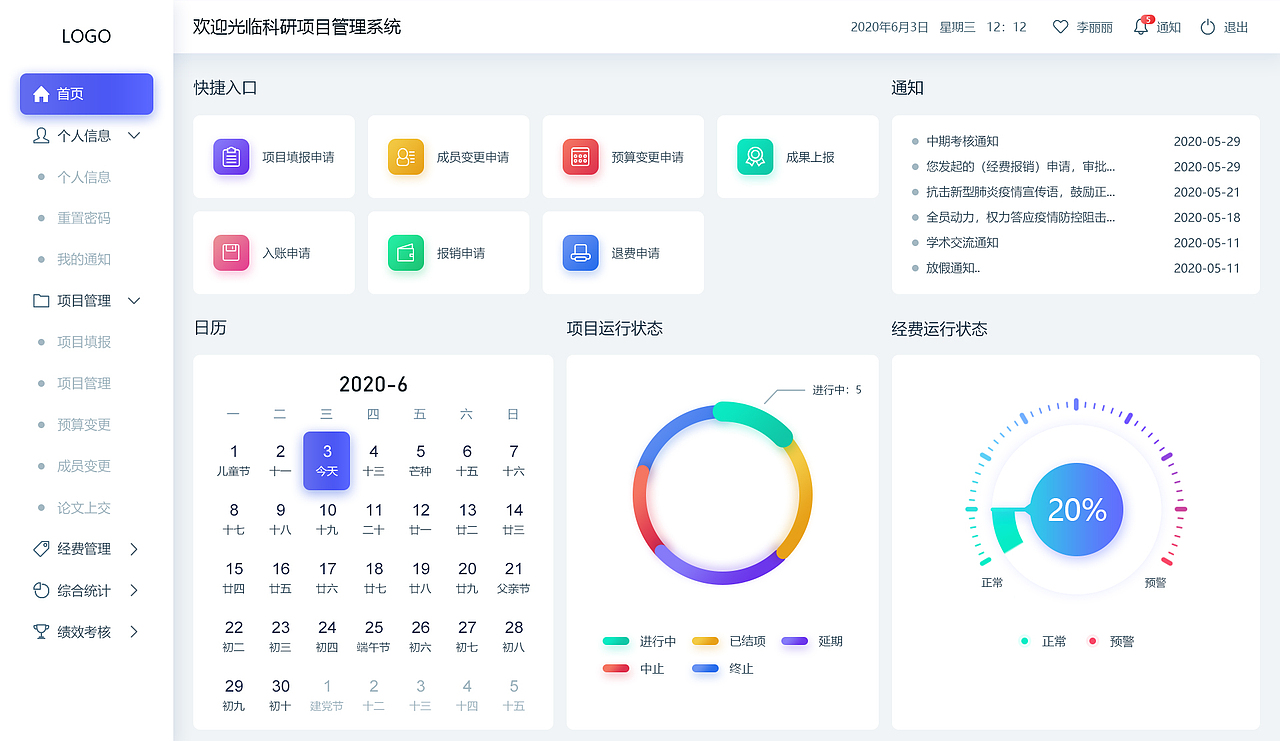Click the 退出 logout text
The image size is (1280, 741).
(1237, 27)
